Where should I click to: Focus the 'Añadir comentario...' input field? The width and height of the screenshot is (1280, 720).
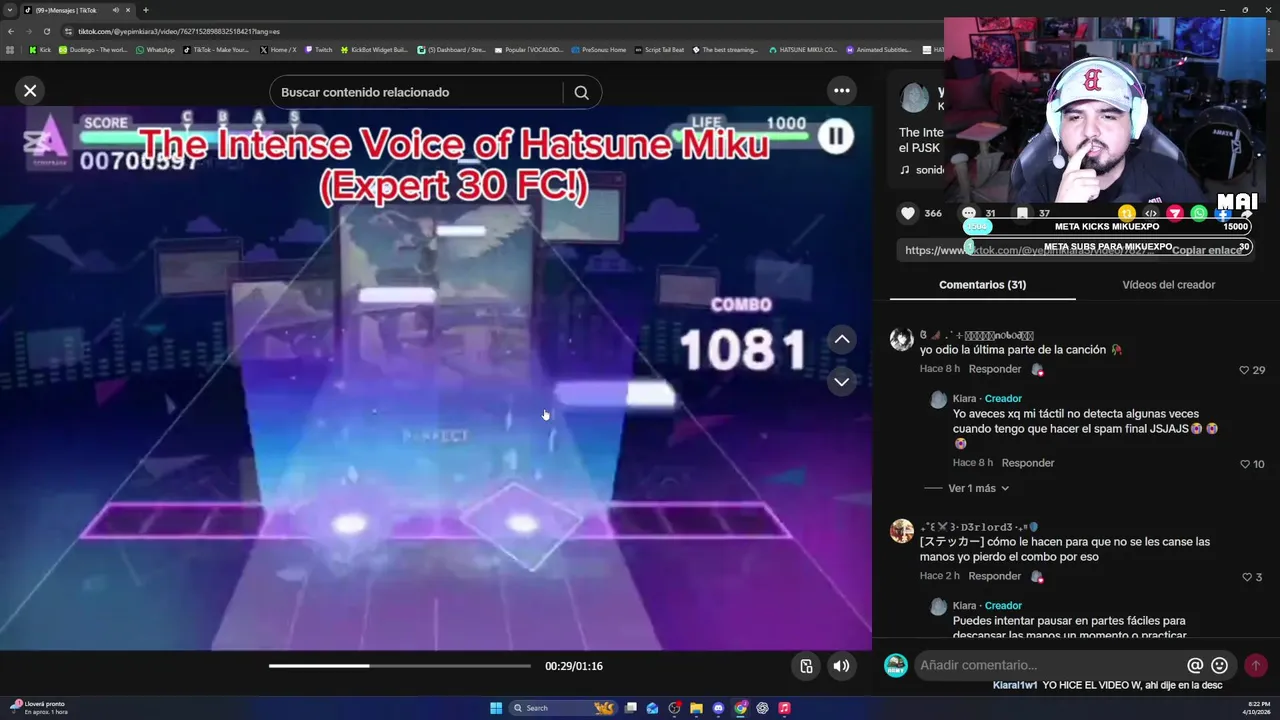[1048, 665]
